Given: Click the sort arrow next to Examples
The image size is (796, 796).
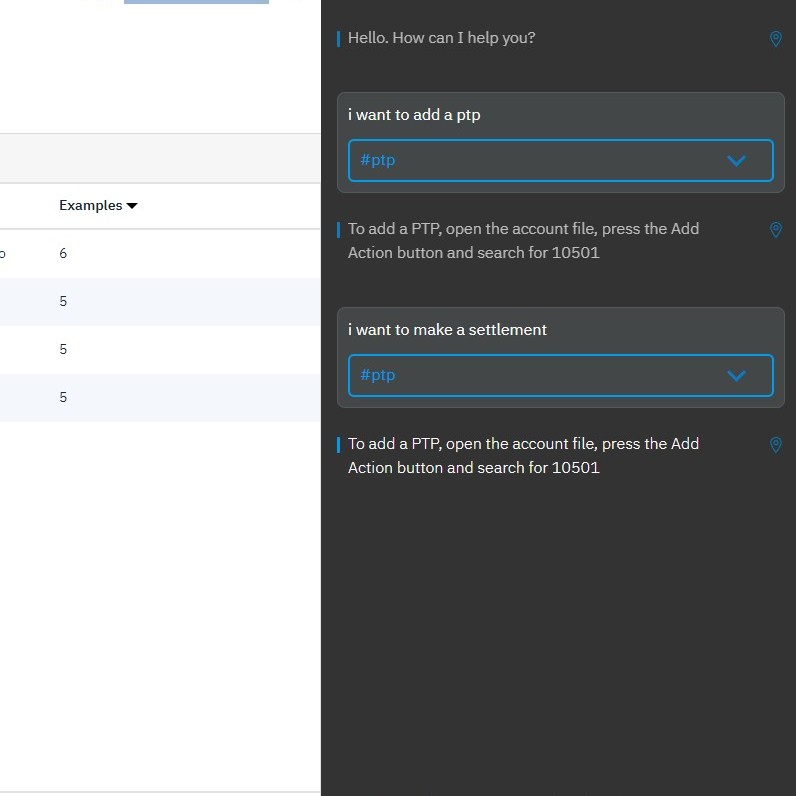Looking at the screenshot, I should pyautogui.click(x=132, y=206).
